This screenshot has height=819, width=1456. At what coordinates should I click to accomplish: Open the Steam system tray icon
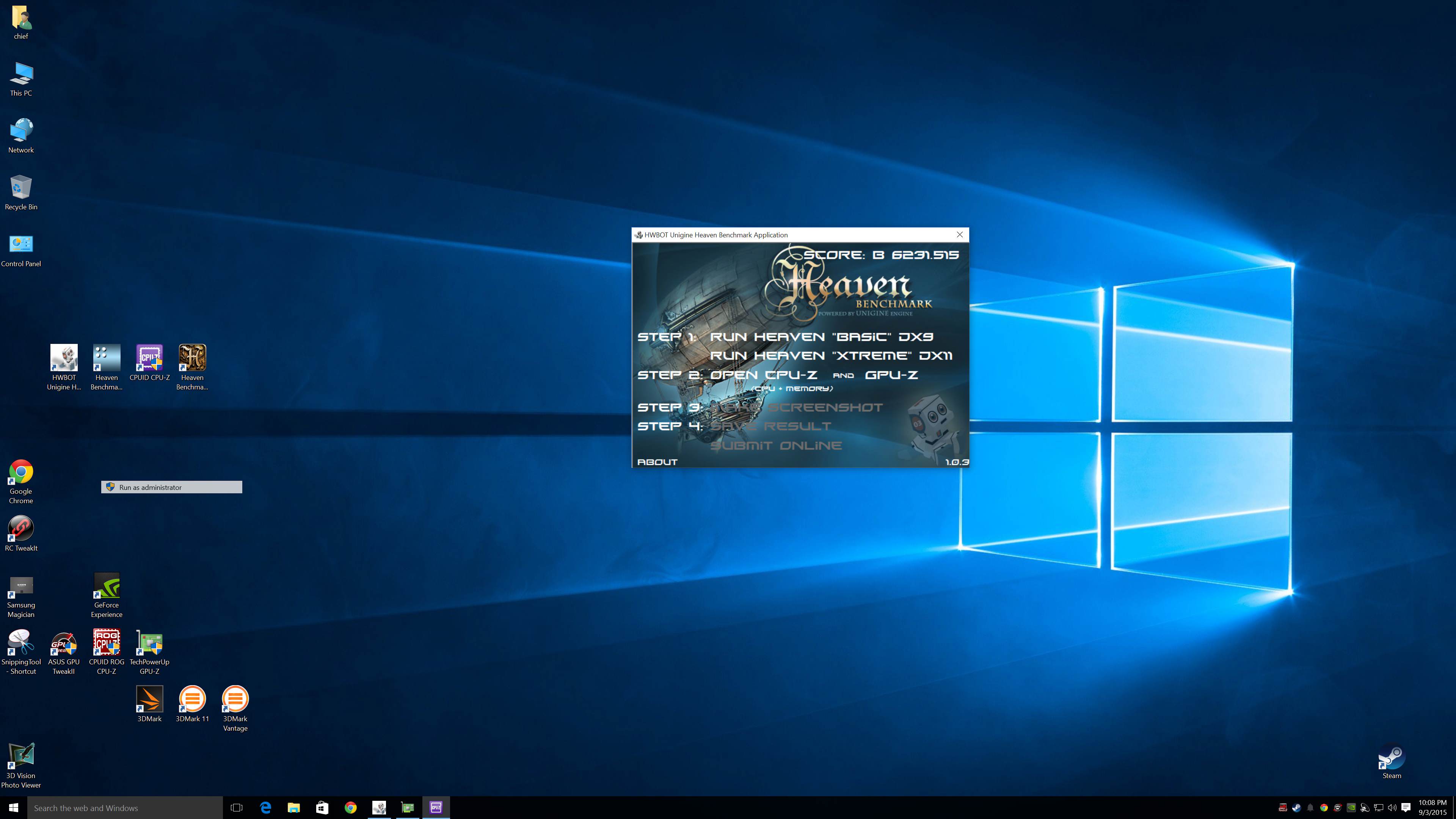click(x=1296, y=808)
